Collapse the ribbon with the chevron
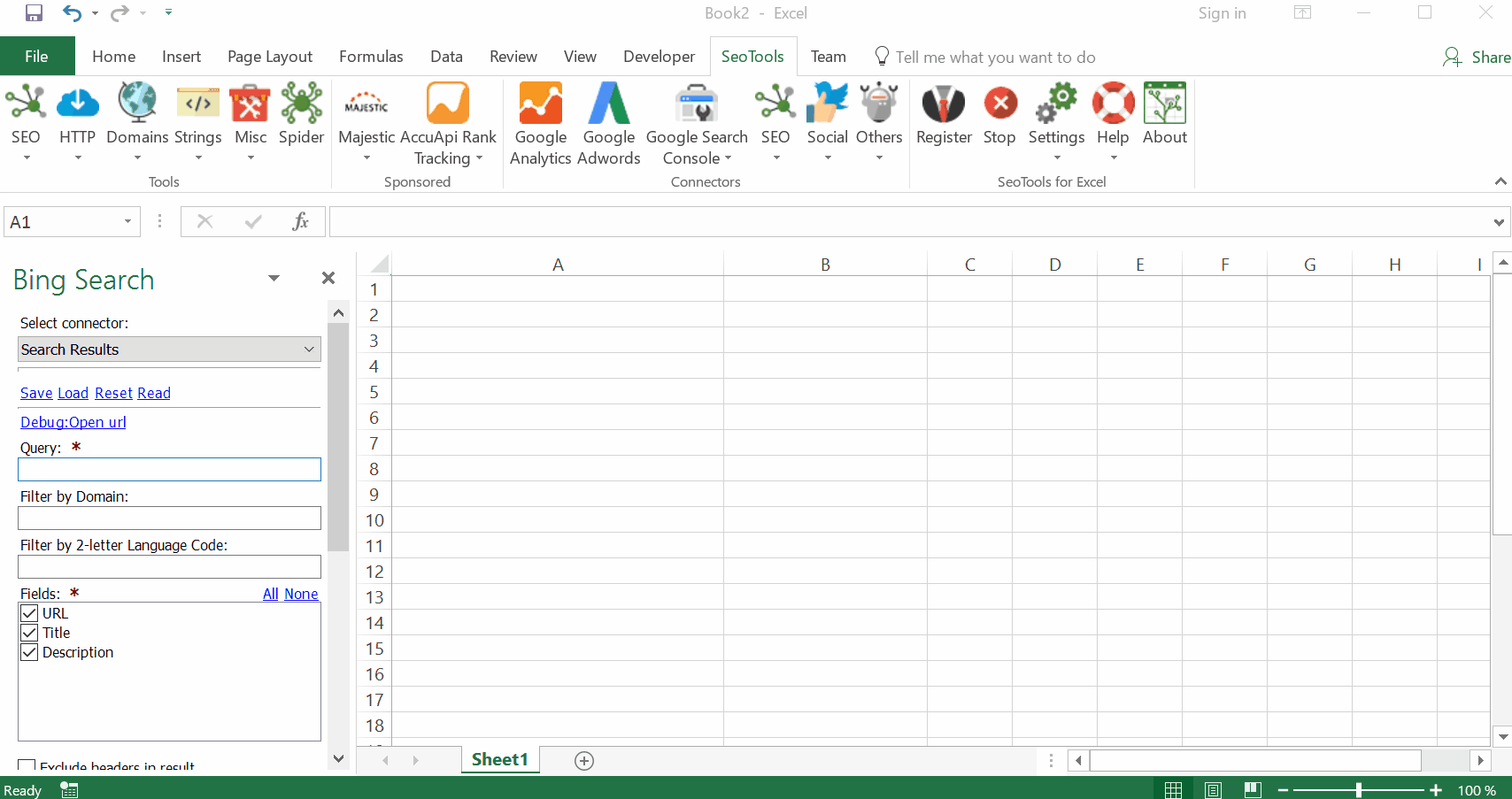 coord(1500,181)
